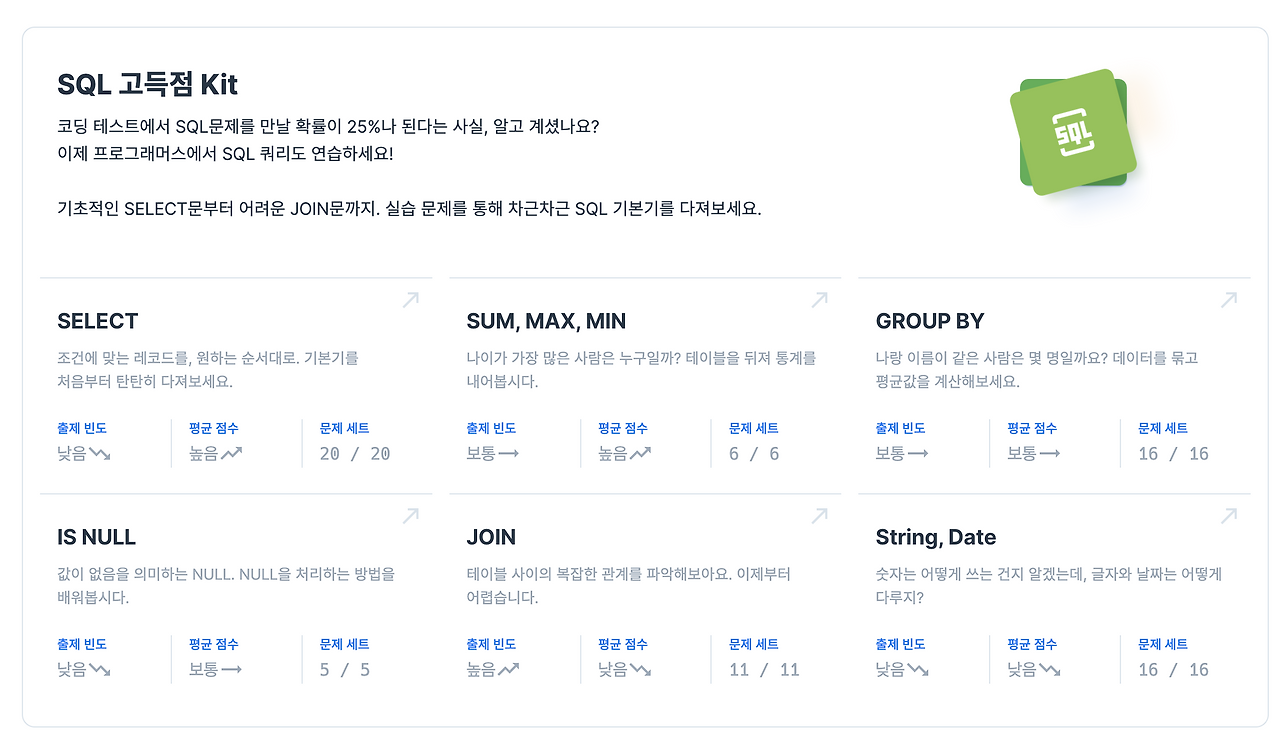Click the SQL 고득점 Kit heading
Screen dimensions: 1280x736
147,84
